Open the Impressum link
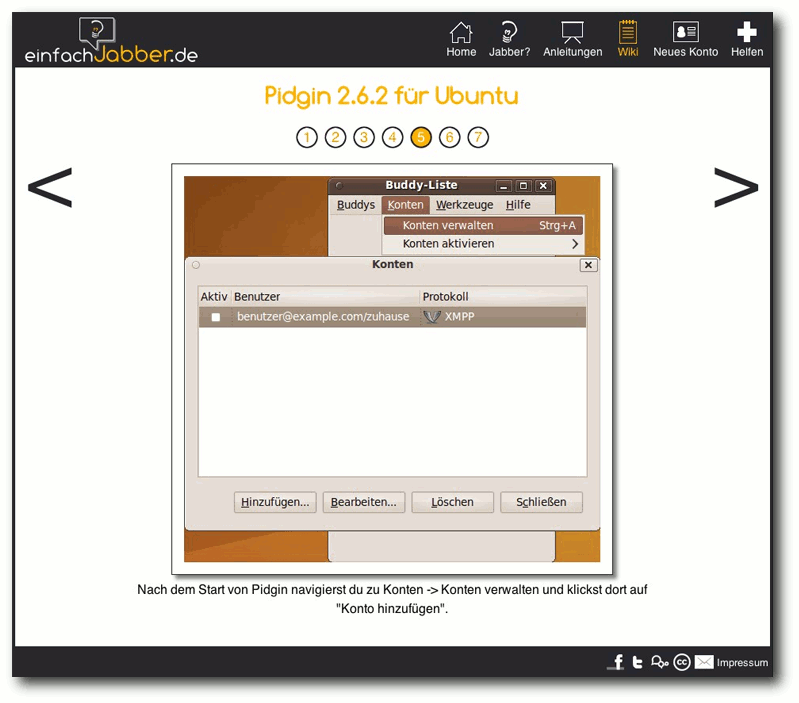This screenshot has height=703, width=799. pos(742,662)
